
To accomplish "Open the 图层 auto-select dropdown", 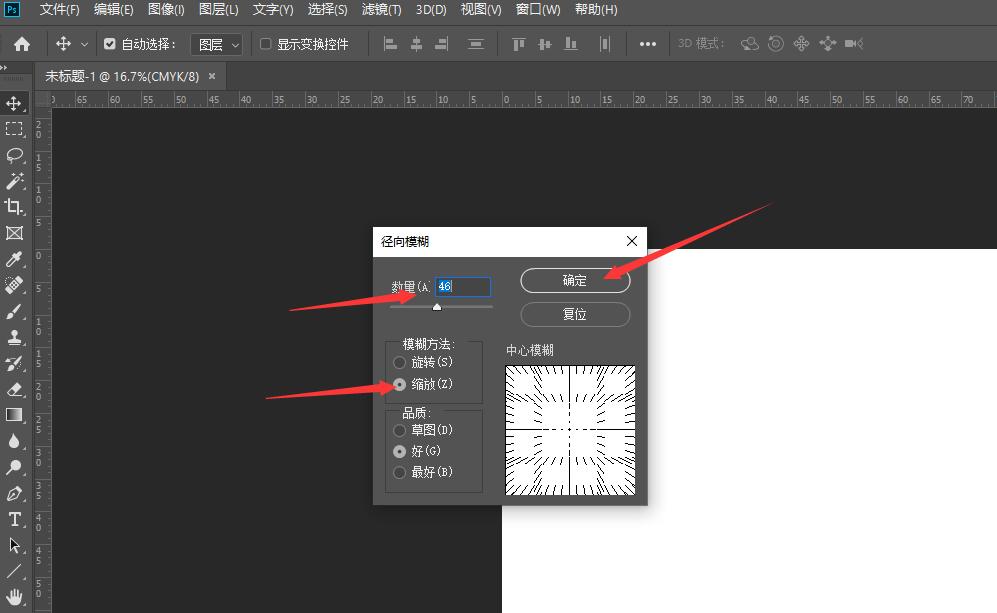I will [x=216, y=43].
